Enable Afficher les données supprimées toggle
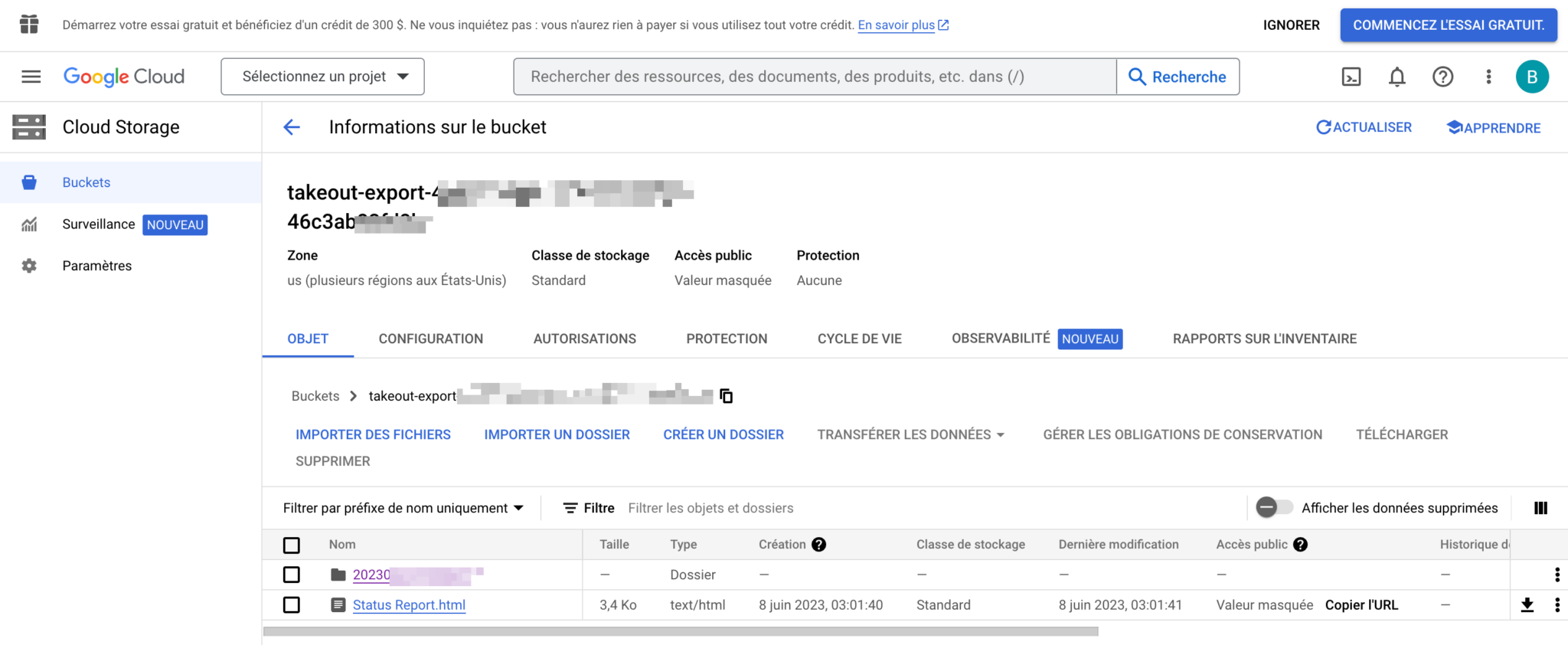 (x=1272, y=507)
